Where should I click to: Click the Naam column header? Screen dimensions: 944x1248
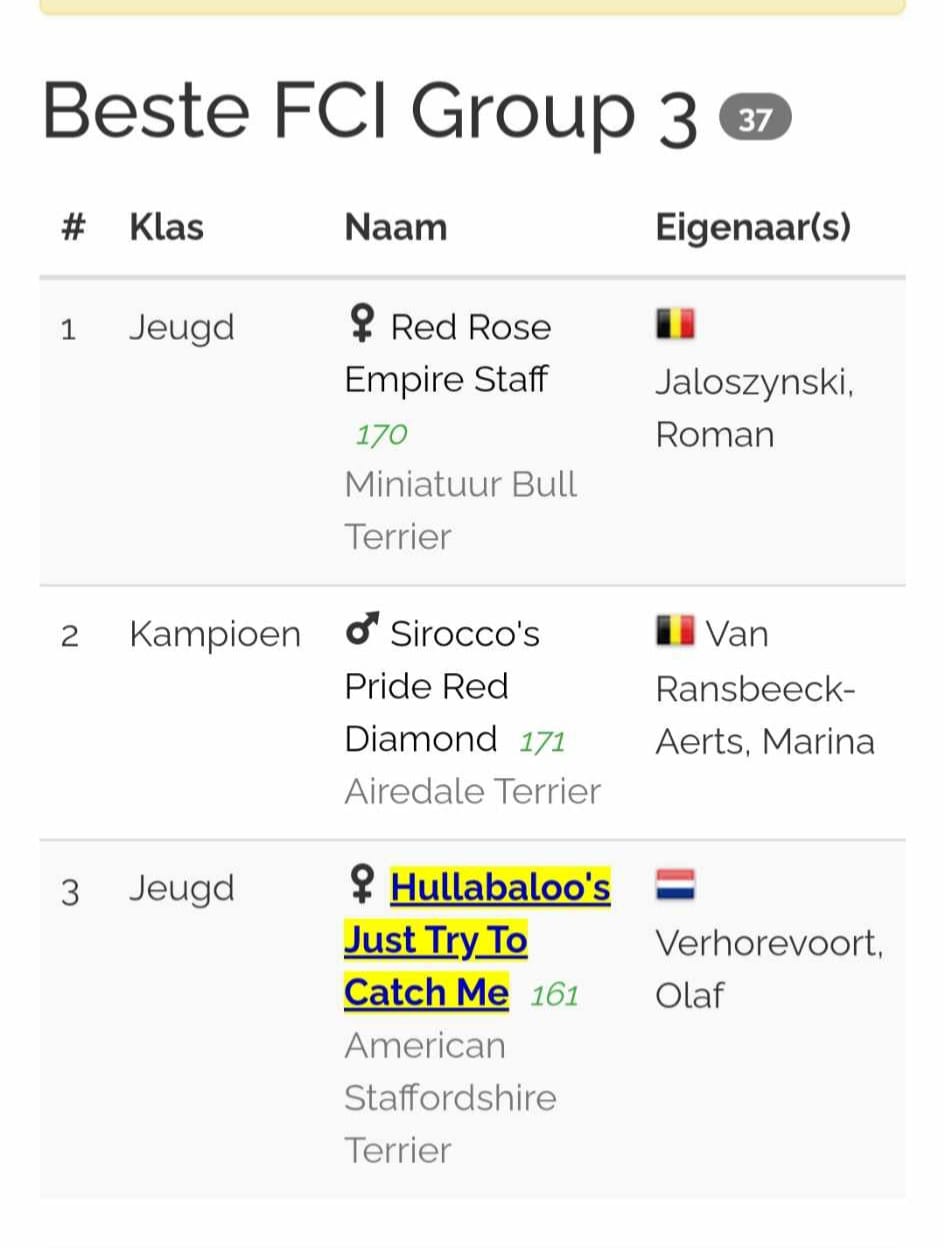tap(396, 227)
